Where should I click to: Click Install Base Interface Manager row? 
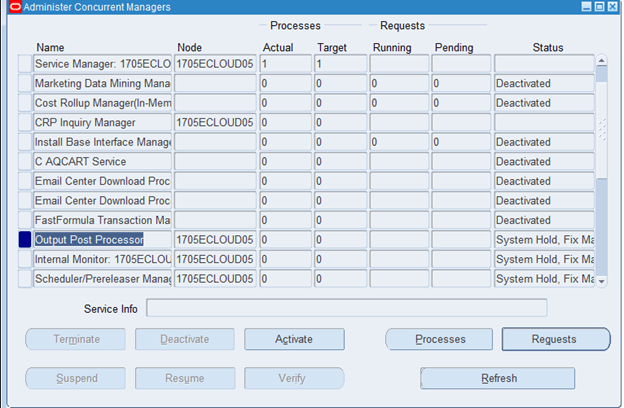[x=102, y=142]
